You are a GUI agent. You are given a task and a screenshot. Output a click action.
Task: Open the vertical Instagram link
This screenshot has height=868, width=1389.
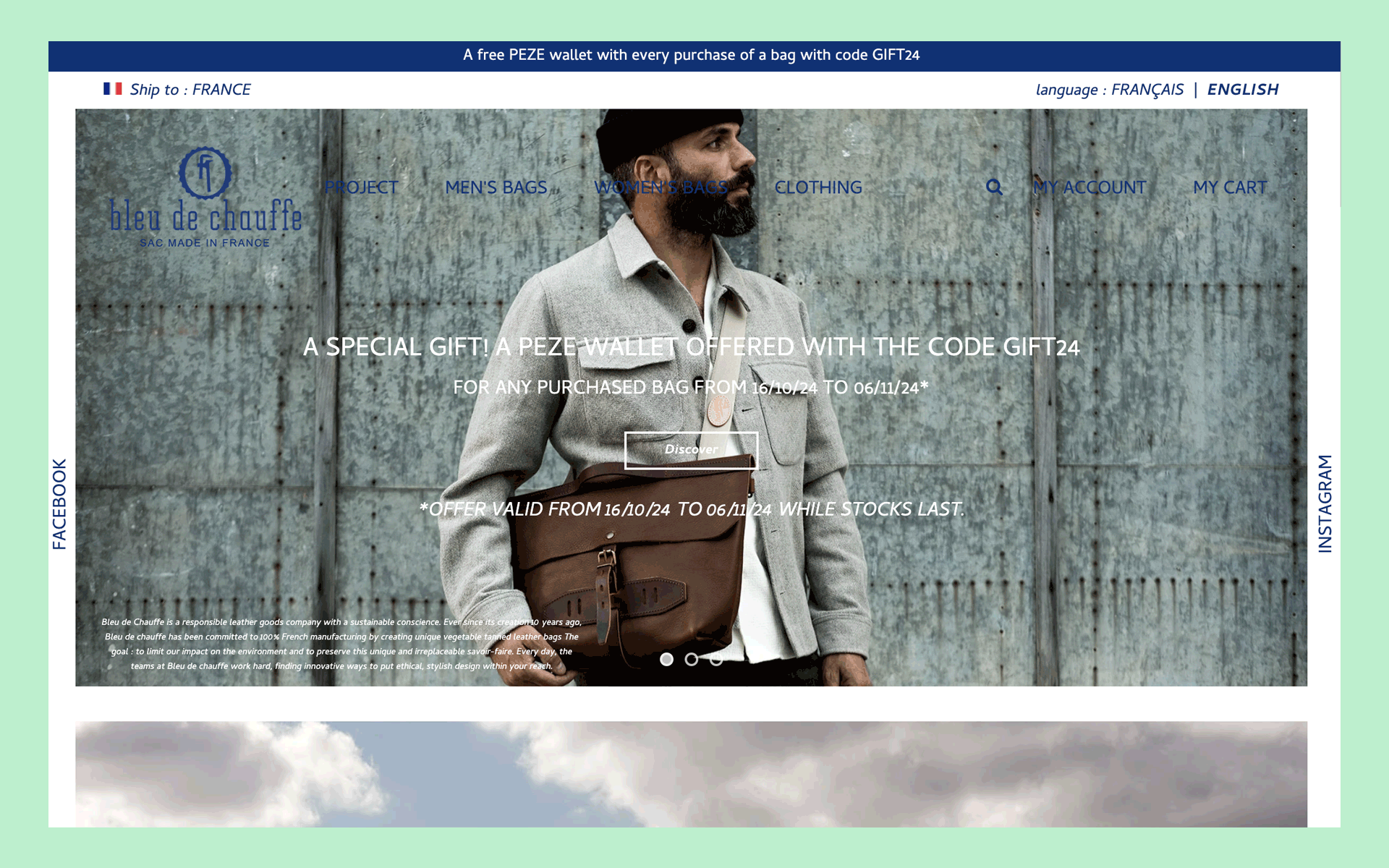pos(1325,503)
